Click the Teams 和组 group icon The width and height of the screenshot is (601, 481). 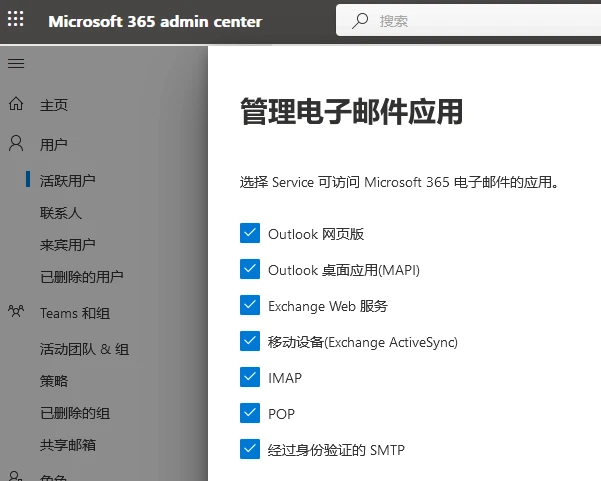(16, 311)
